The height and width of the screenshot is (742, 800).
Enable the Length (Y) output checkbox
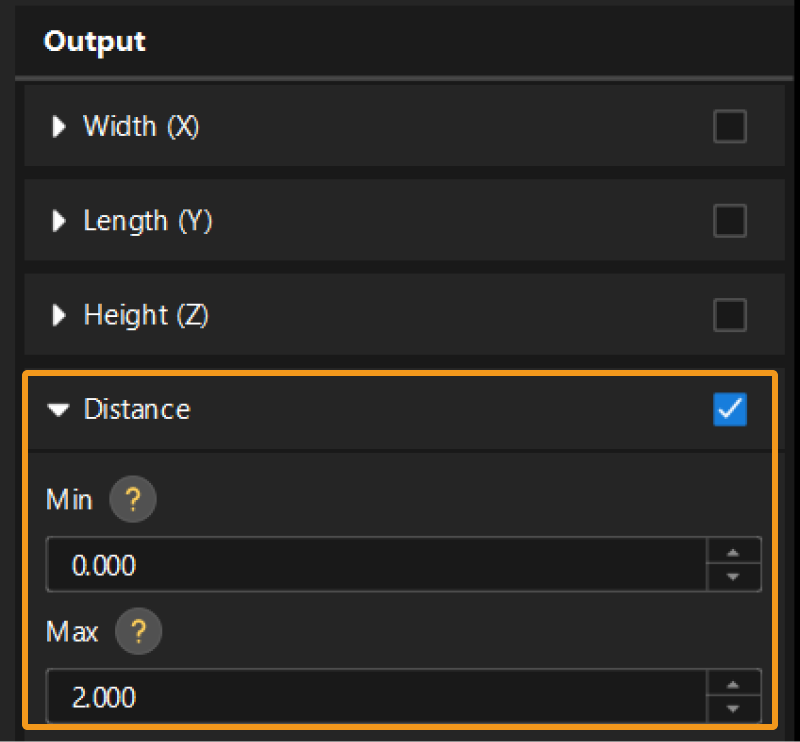coord(729,221)
